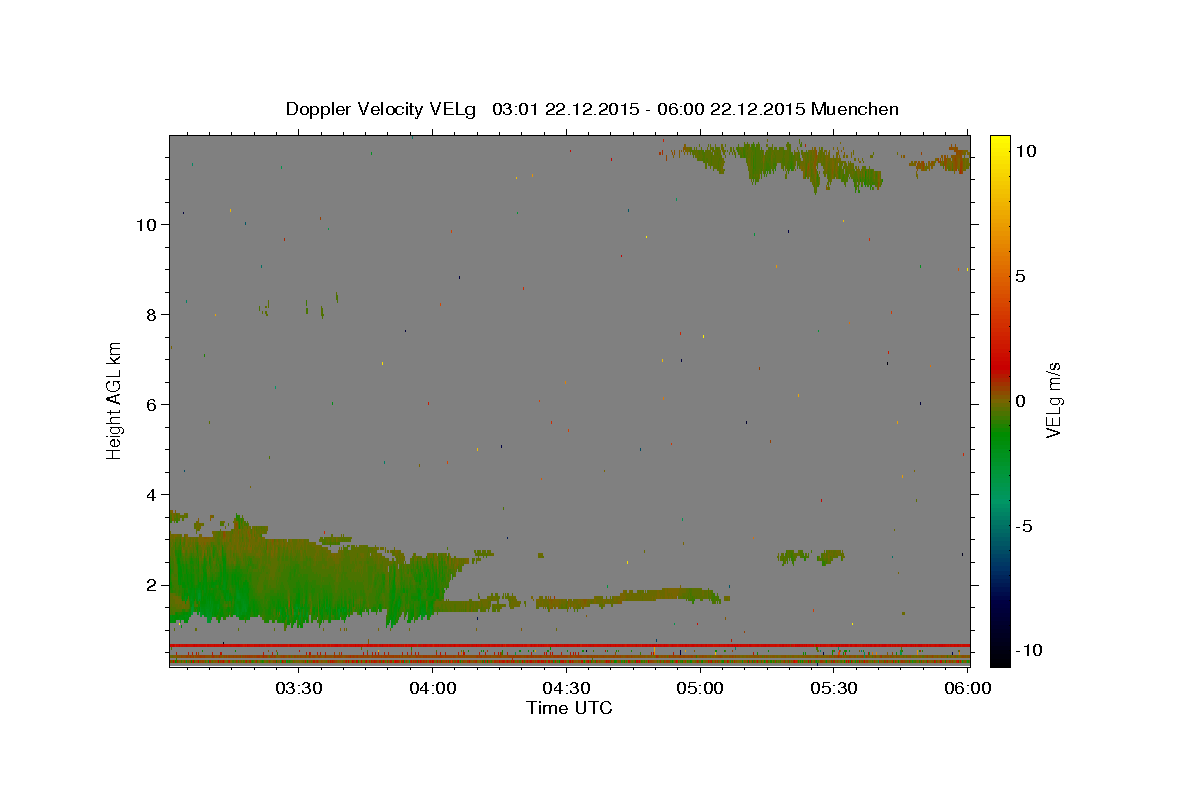Click the height tick label 4

click(153, 495)
